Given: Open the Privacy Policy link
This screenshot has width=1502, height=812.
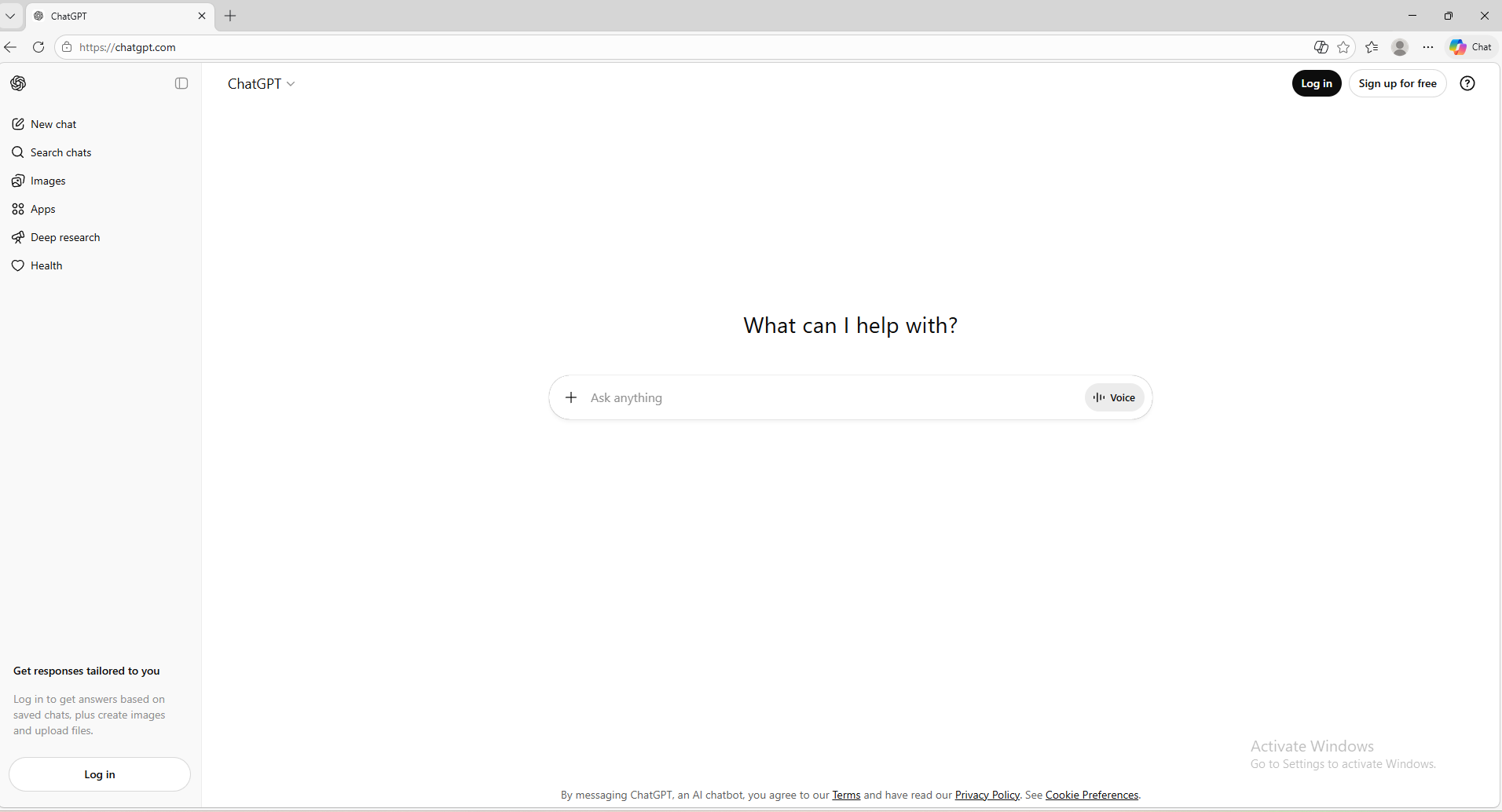Looking at the screenshot, I should tap(987, 795).
